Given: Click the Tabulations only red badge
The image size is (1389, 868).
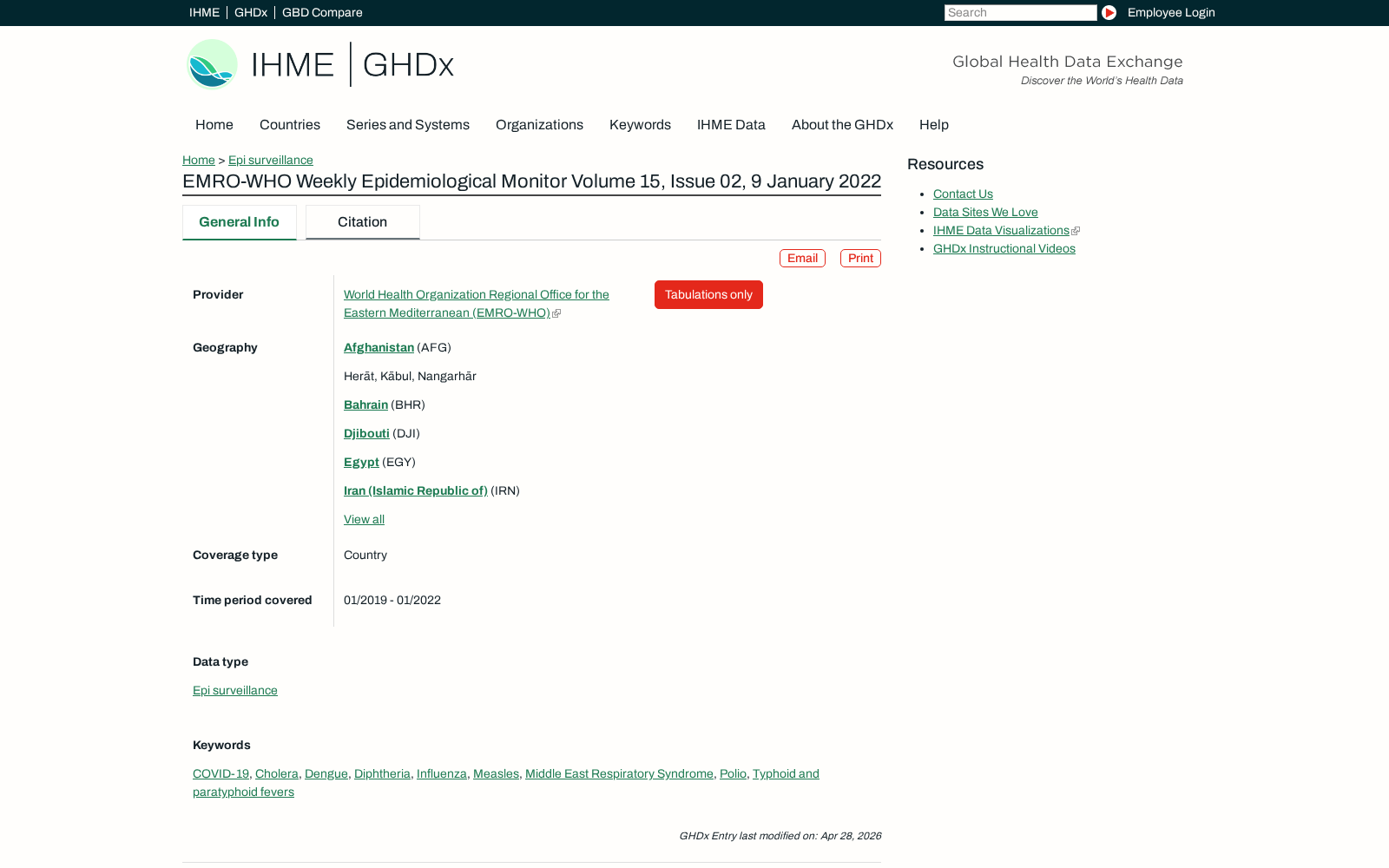Looking at the screenshot, I should [708, 294].
